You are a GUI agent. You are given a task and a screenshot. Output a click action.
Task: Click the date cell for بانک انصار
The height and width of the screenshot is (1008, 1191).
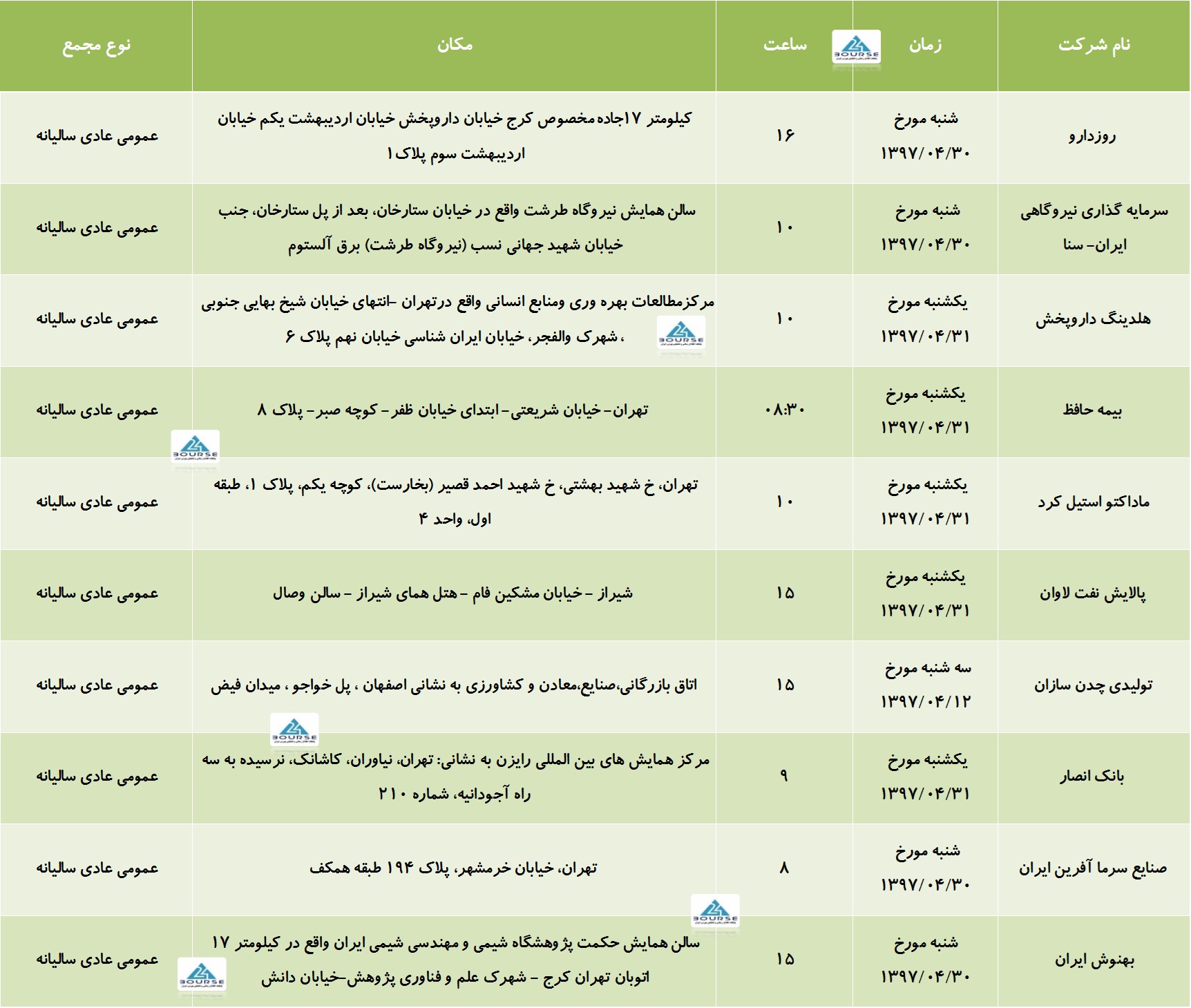926,777
